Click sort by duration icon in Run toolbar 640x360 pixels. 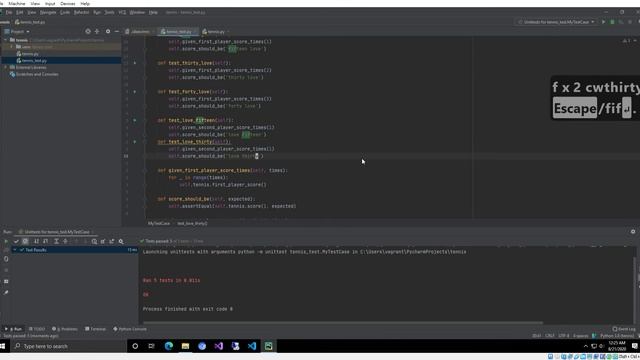point(45,241)
